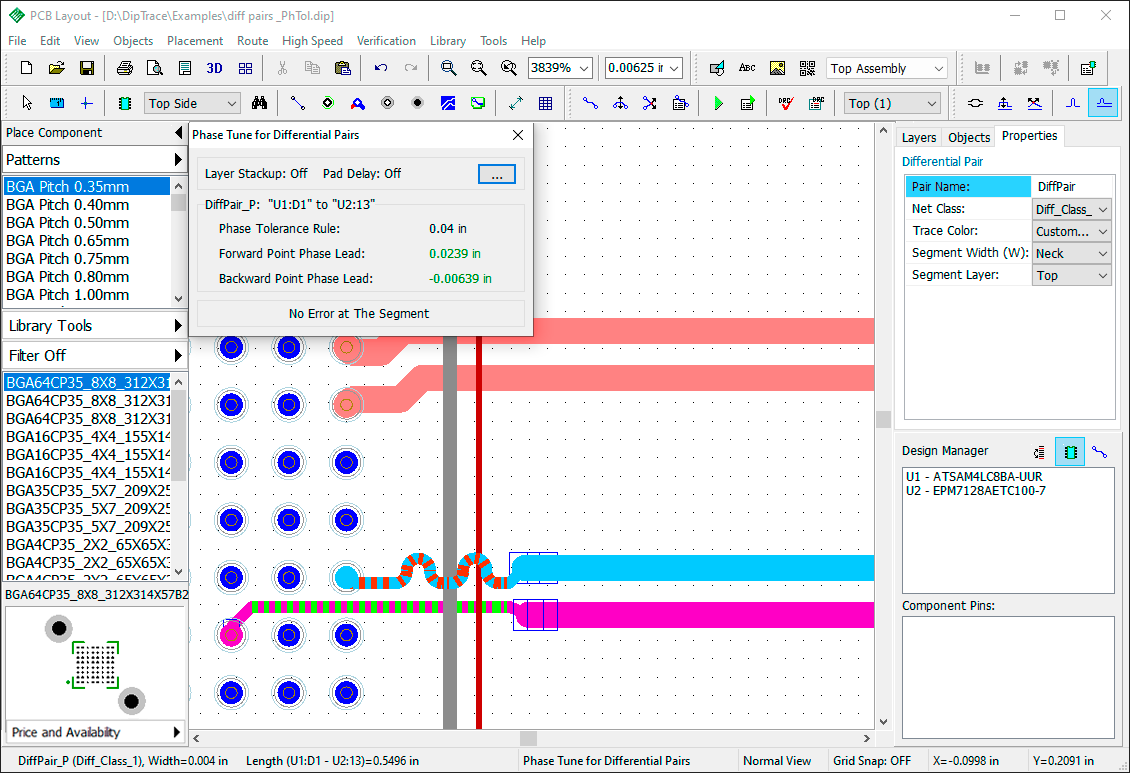The height and width of the screenshot is (773, 1130).
Task: Run DRC check with red checkmark
Action: click(x=786, y=103)
